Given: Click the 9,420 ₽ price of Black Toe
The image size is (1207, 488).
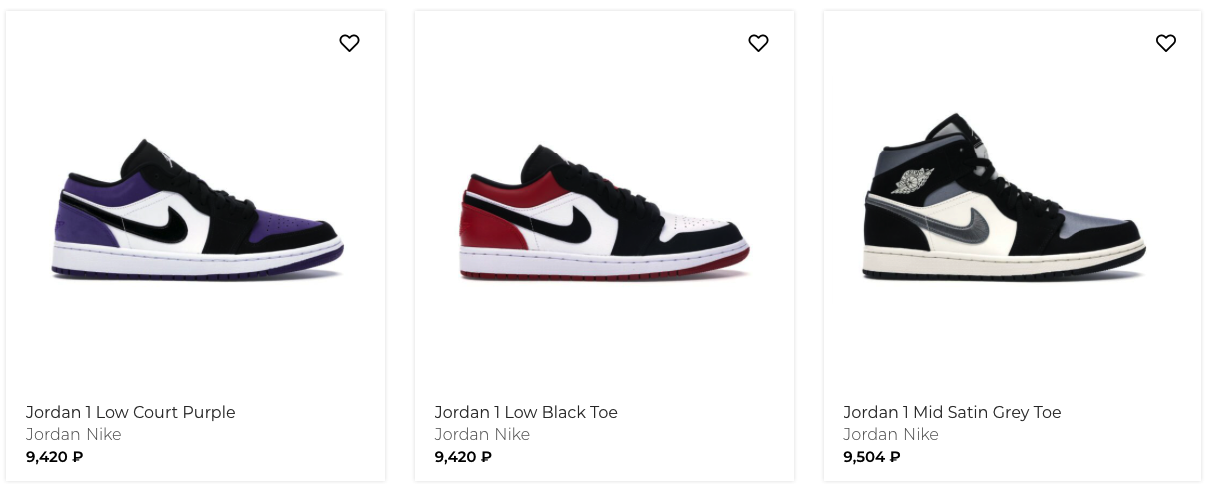Looking at the screenshot, I should [463, 457].
